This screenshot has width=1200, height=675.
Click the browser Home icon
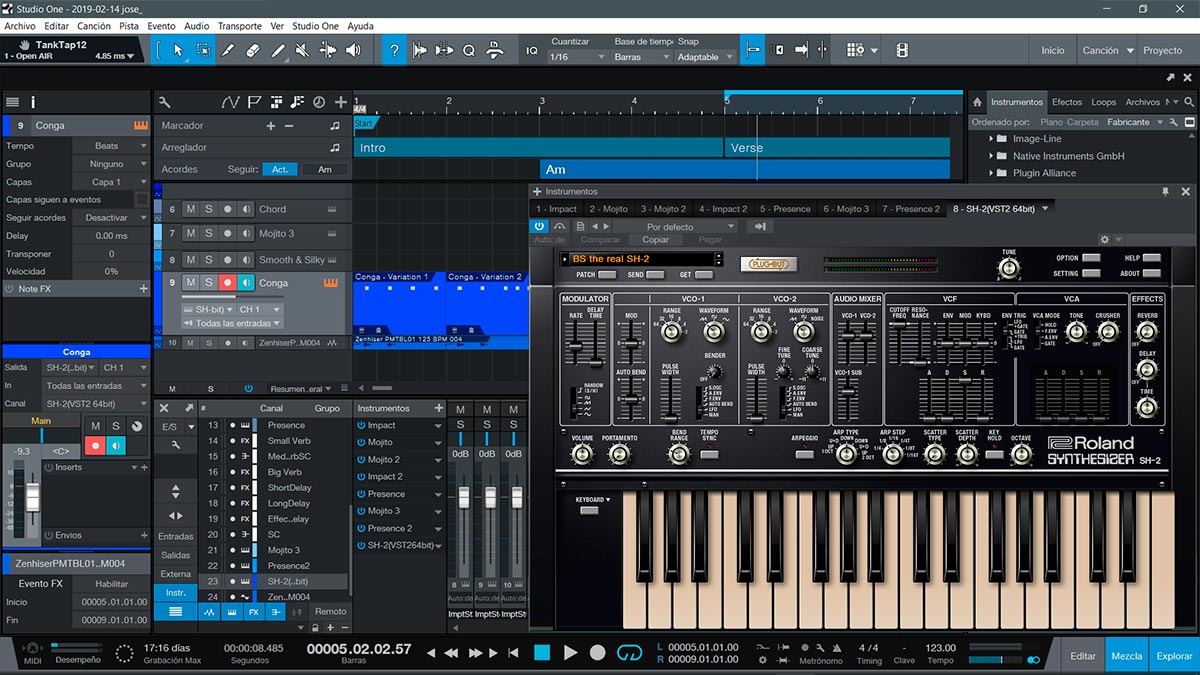977,102
